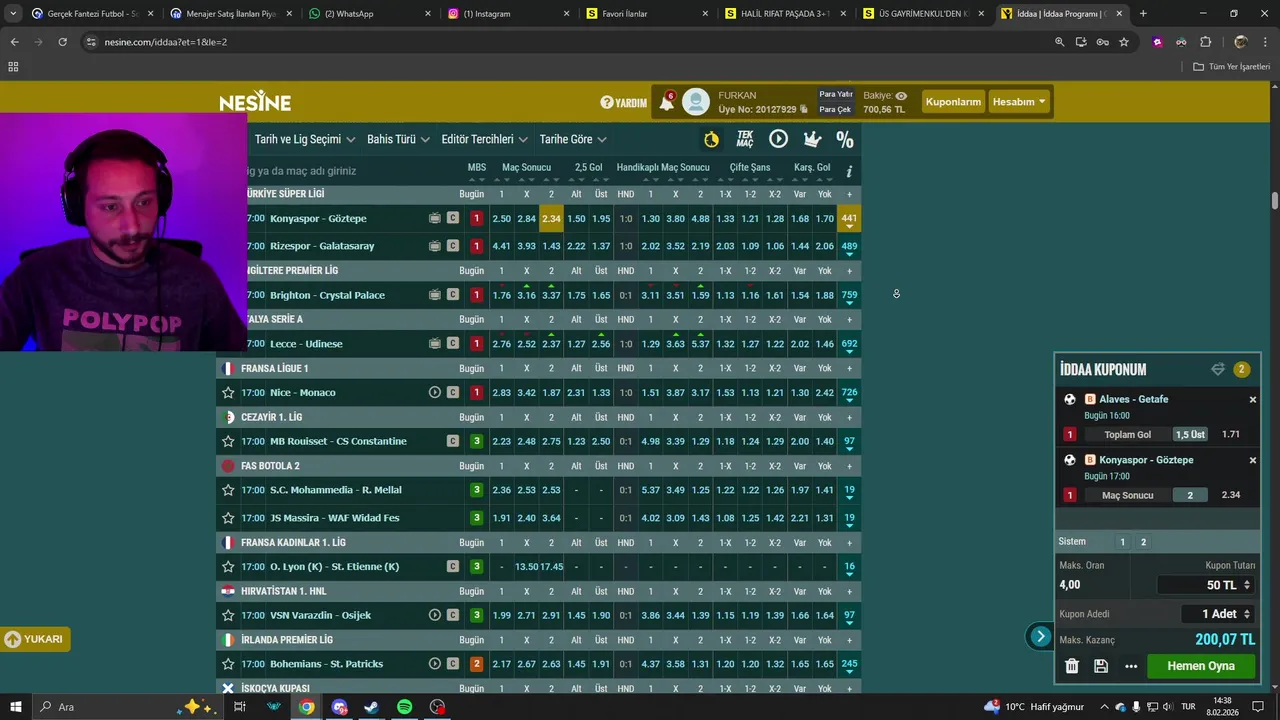The height and width of the screenshot is (720, 1280).
Task: Click Para Yatır deposit button
Action: (x=836, y=94)
